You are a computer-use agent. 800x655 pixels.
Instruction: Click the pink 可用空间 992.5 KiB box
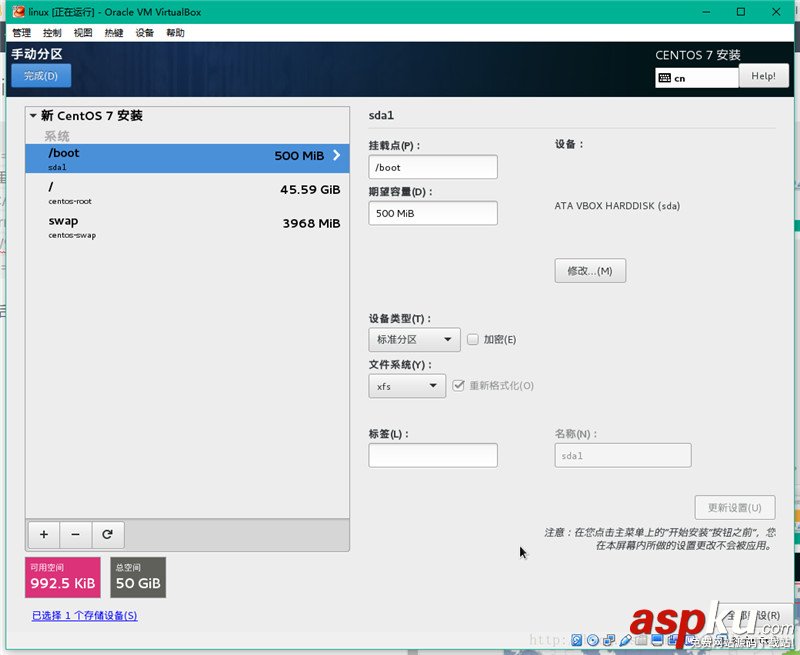click(x=63, y=577)
